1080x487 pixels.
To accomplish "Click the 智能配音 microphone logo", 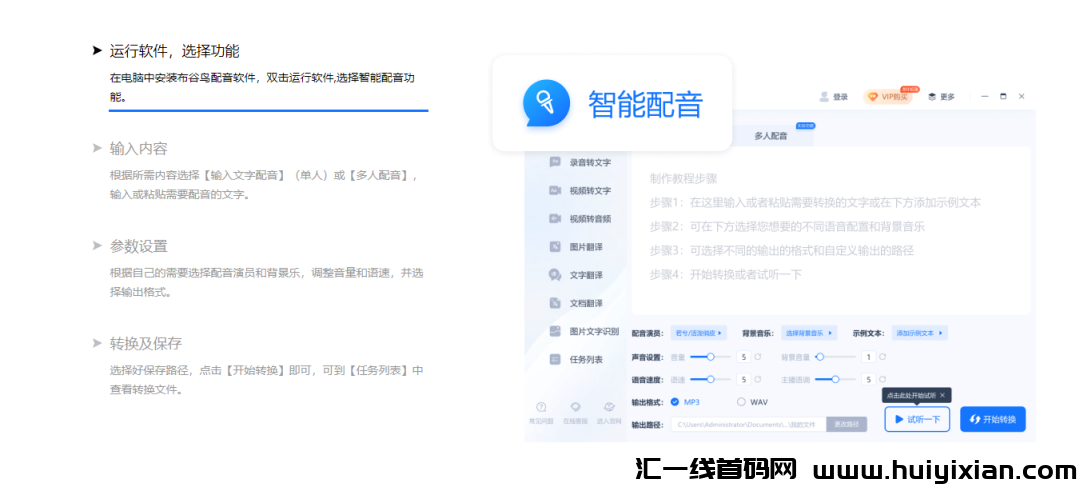I will [x=546, y=103].
